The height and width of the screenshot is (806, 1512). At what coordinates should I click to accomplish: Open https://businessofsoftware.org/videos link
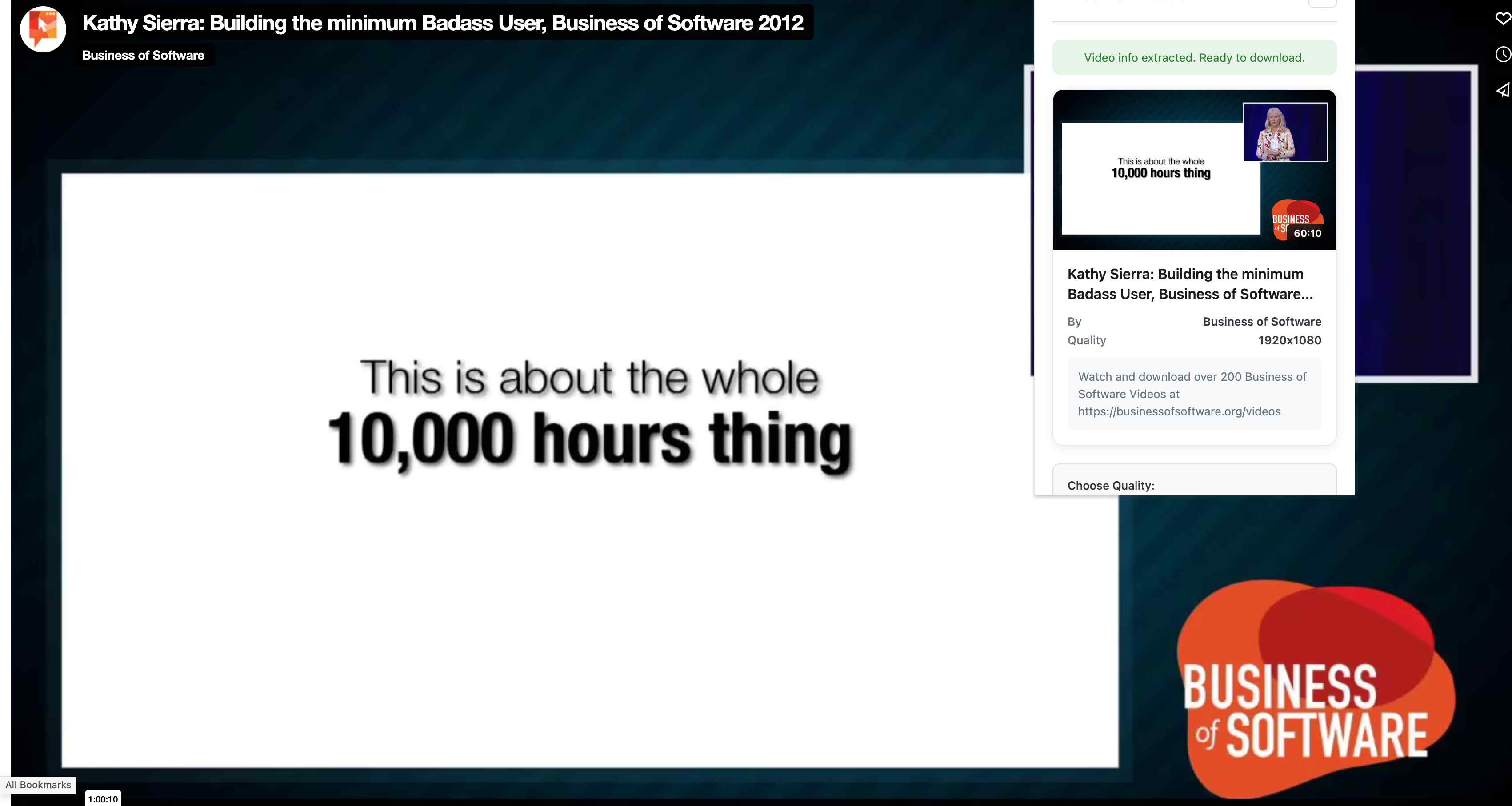(1180, 411)
